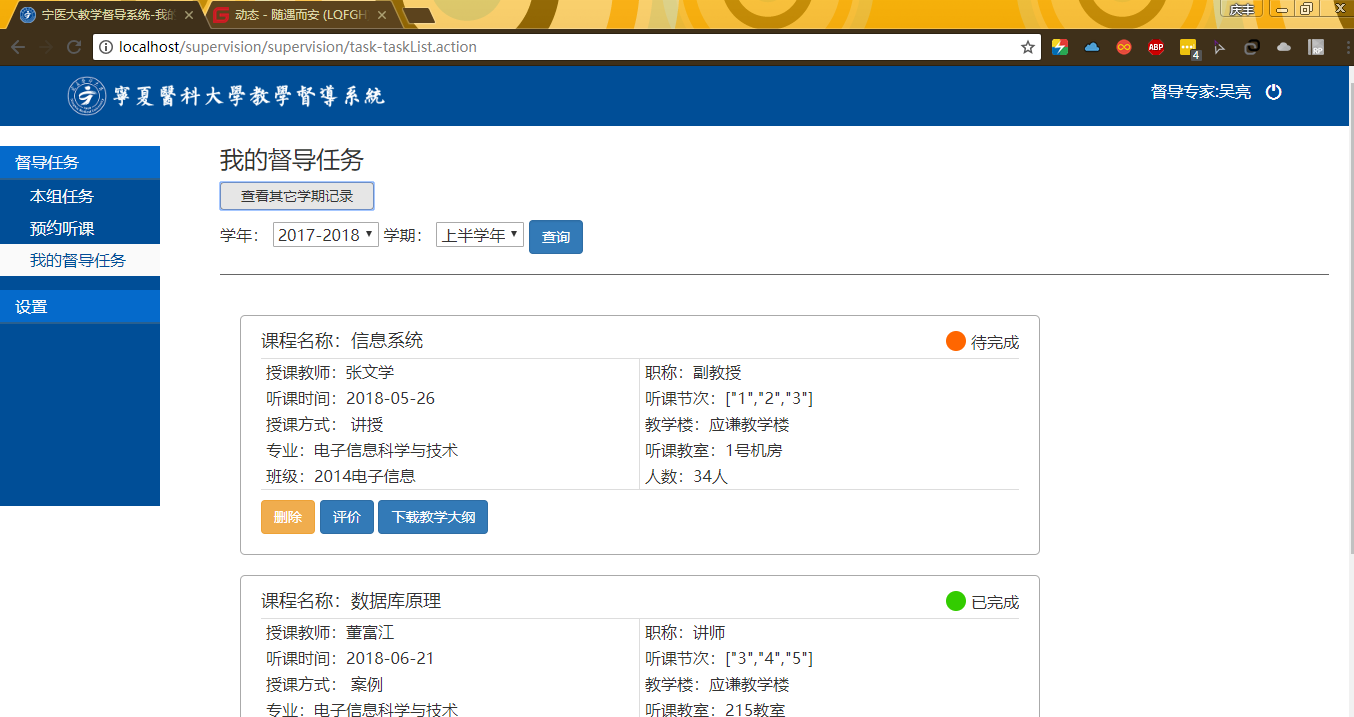Viewport: 1354px width, 717px height.
Task: Click 授课方式：讲授 text
Action: (x=324, y=425)
